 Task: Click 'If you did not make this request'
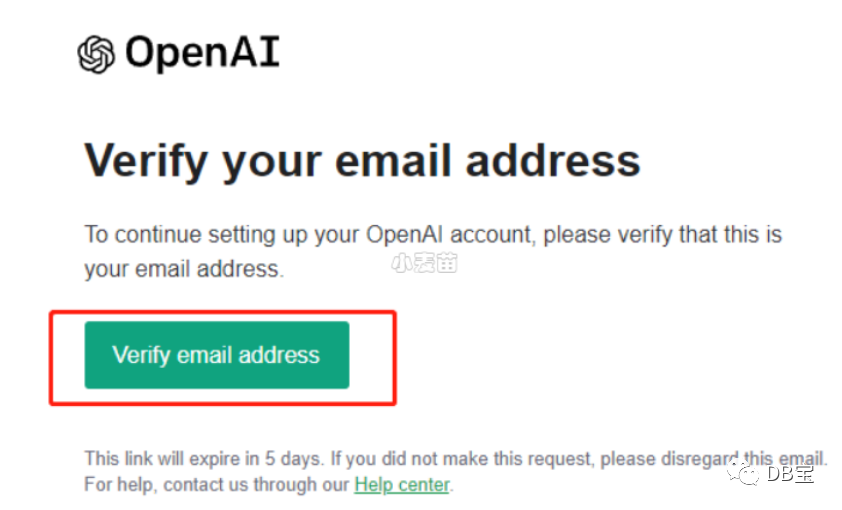(x=462, y=459)
